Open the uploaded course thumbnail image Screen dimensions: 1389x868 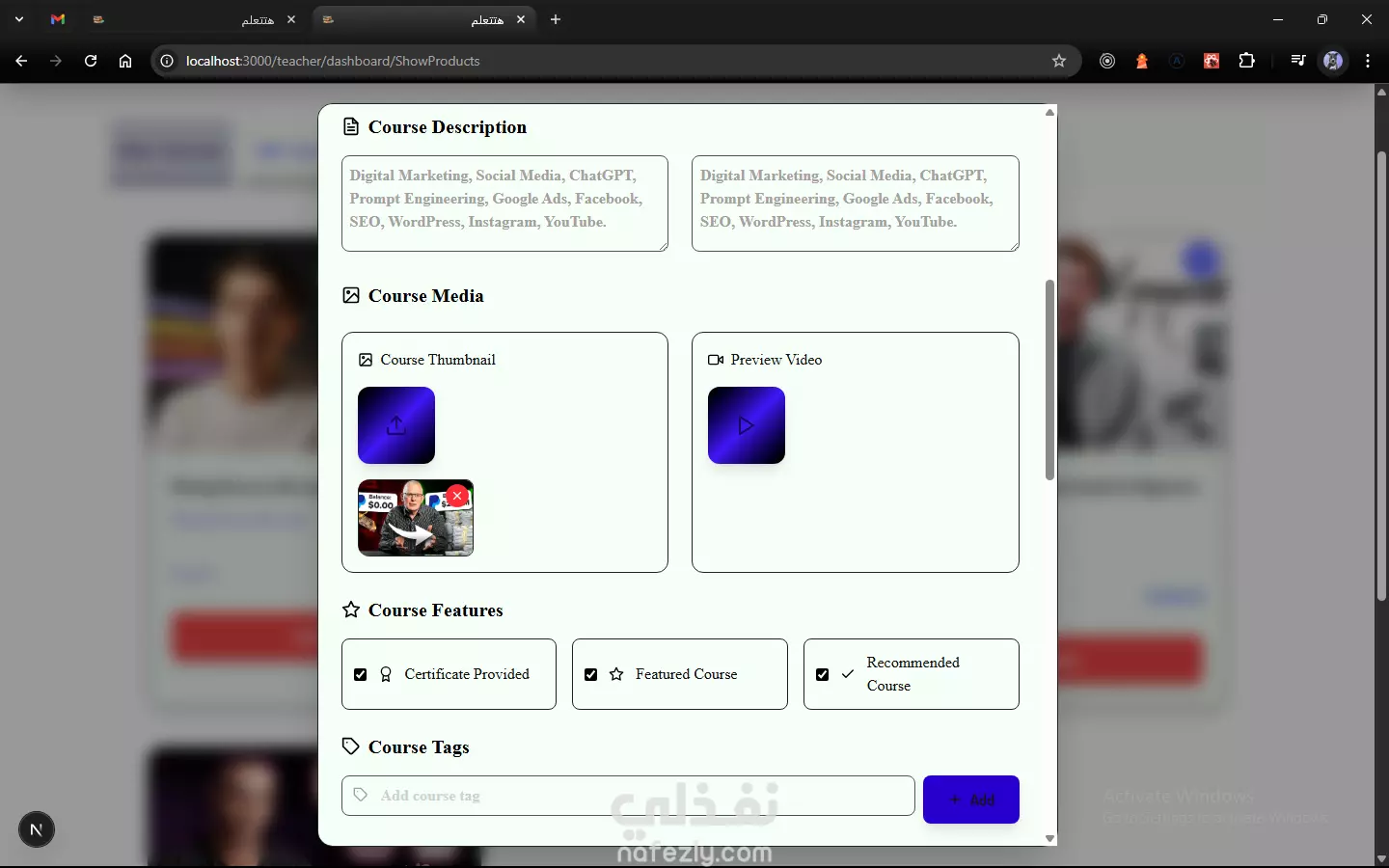[416, 518]
